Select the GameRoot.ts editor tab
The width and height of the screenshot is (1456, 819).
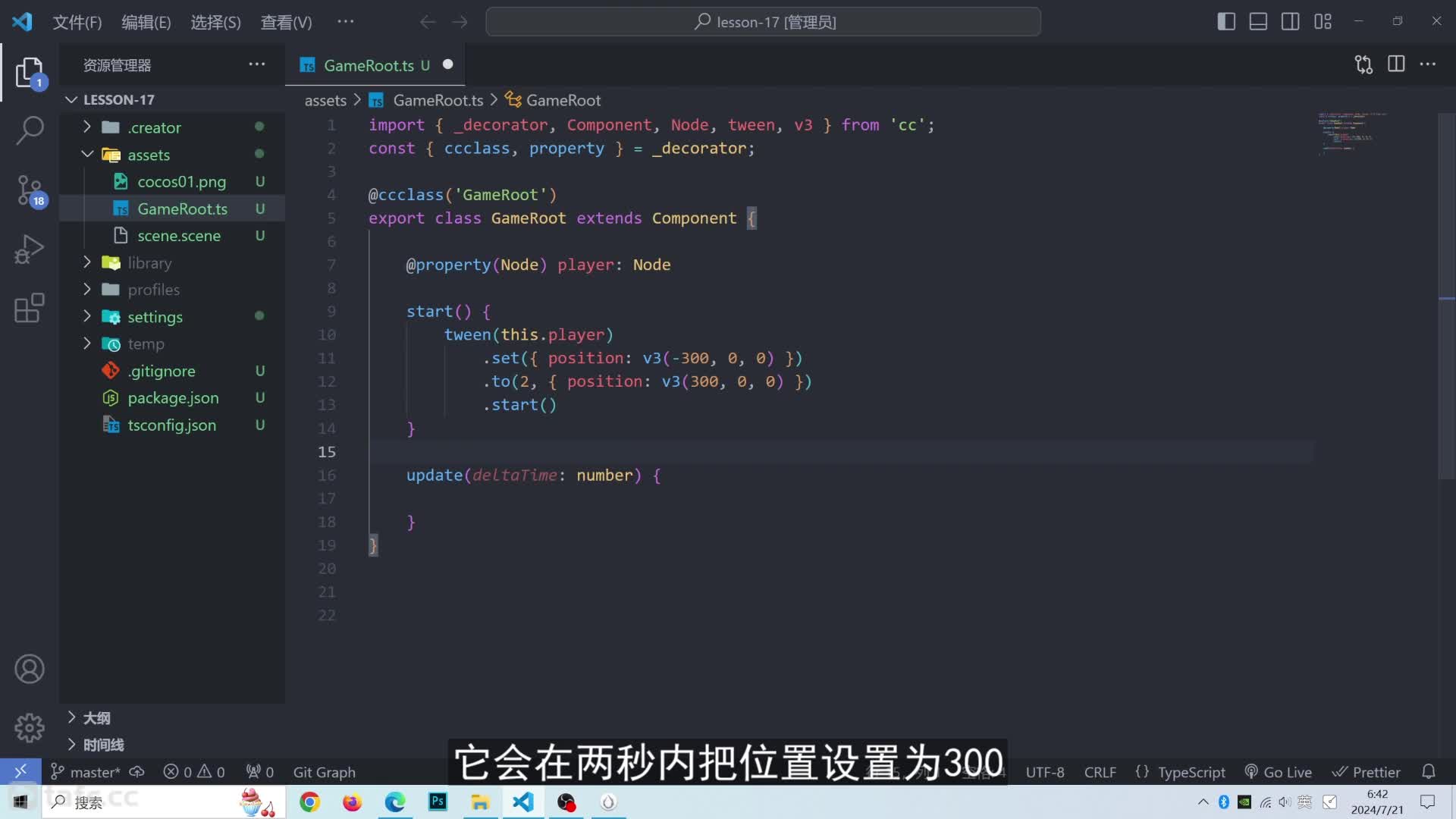click(376, 65)
